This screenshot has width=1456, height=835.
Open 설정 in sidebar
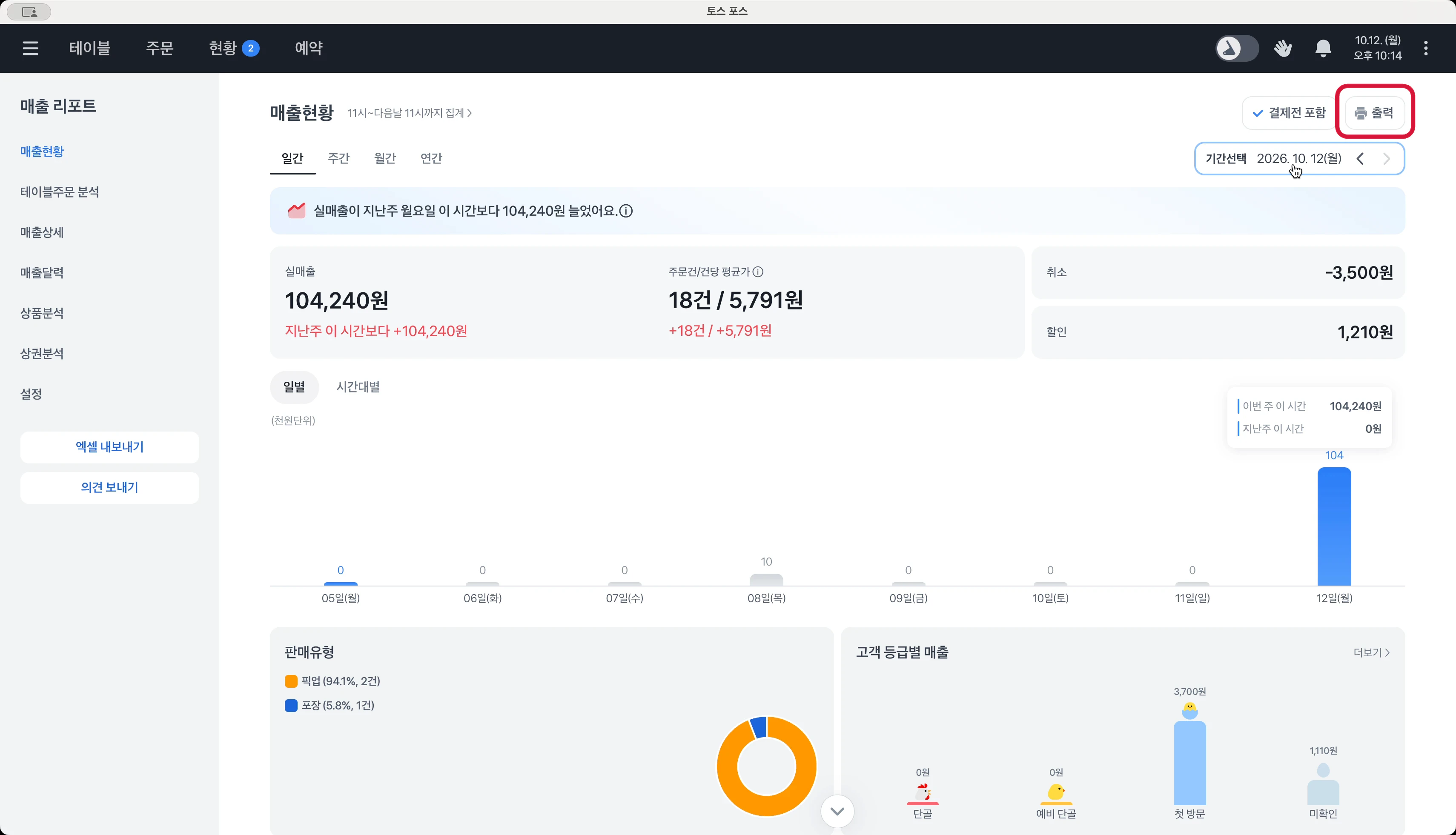31,394
